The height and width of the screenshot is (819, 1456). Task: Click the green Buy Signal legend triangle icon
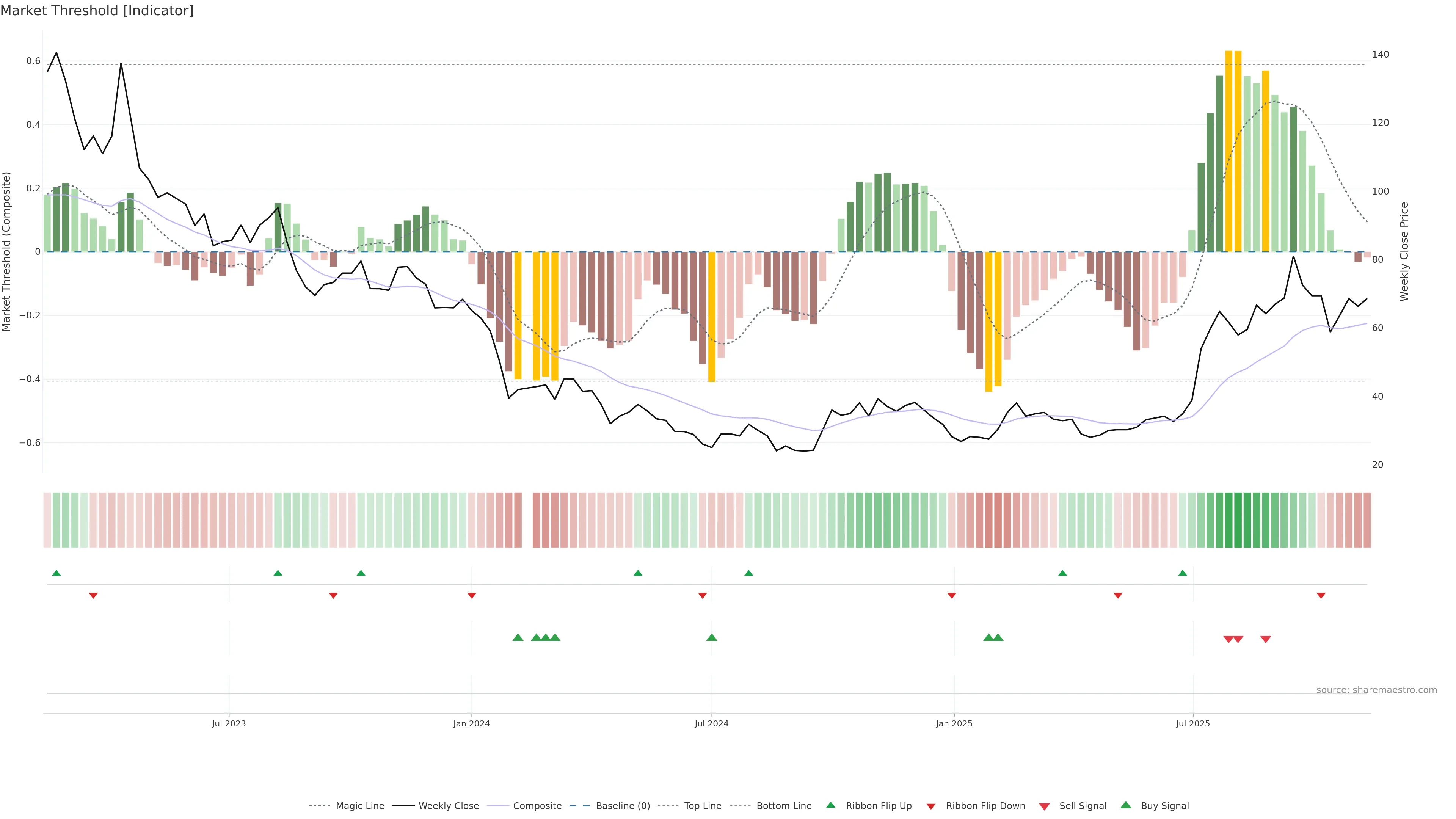[x=1125, y=805]
